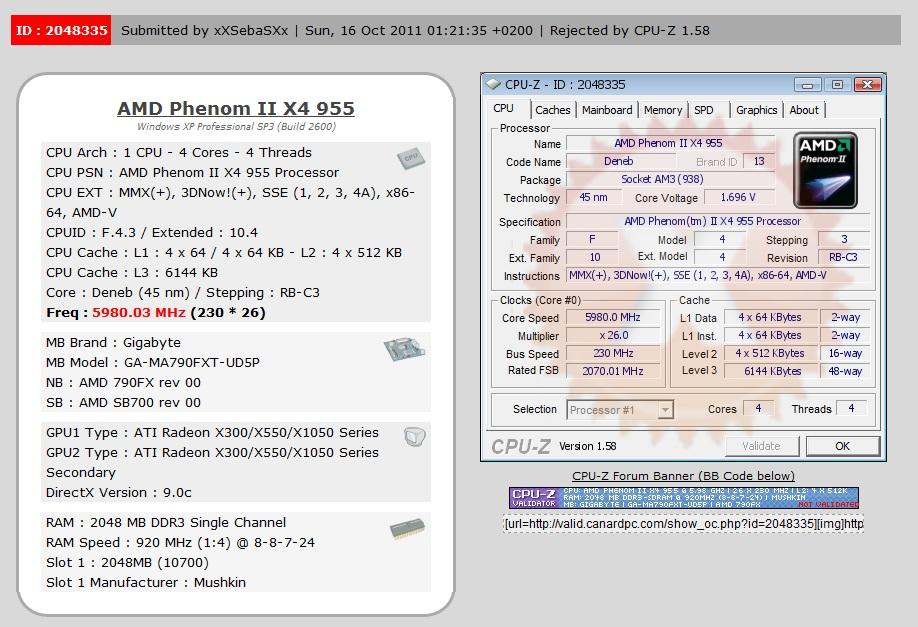Viewport: 918px width, 627px height.
Task: Click the Core Voltage value 1.696 V
Action: [738, 197]
